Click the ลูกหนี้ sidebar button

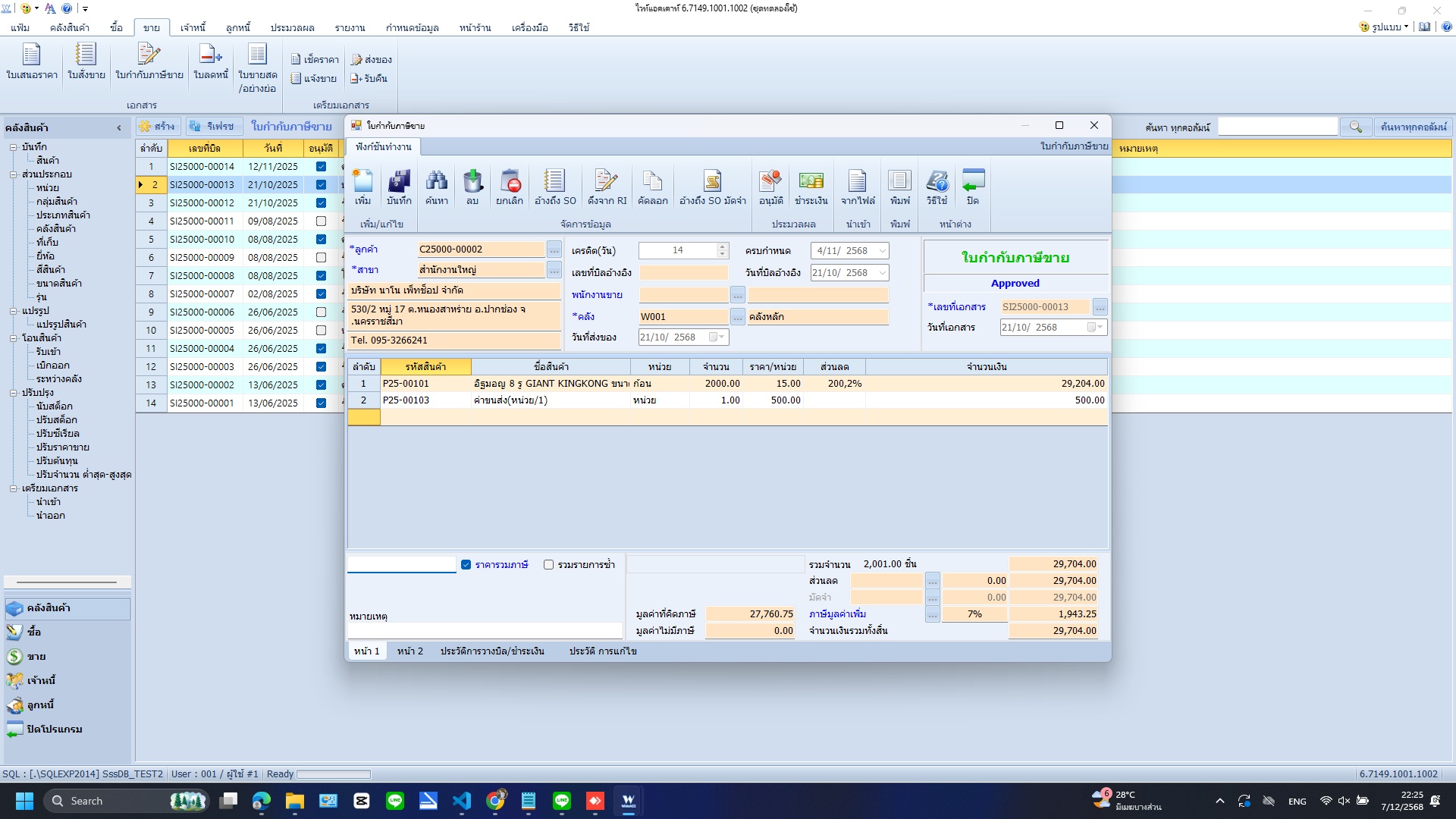[x=41, y=705]
